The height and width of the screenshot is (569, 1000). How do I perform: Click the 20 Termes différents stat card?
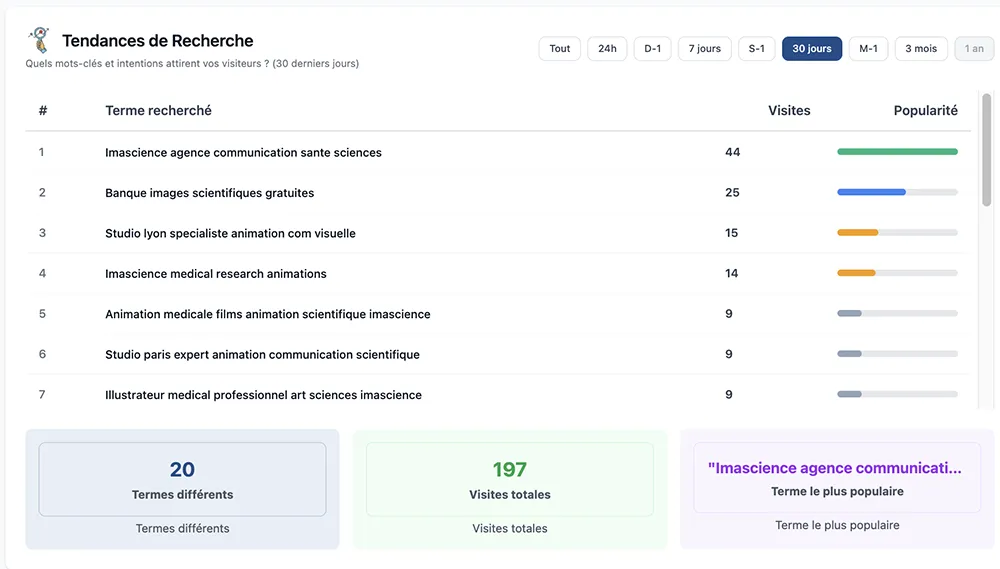point(182,489)
